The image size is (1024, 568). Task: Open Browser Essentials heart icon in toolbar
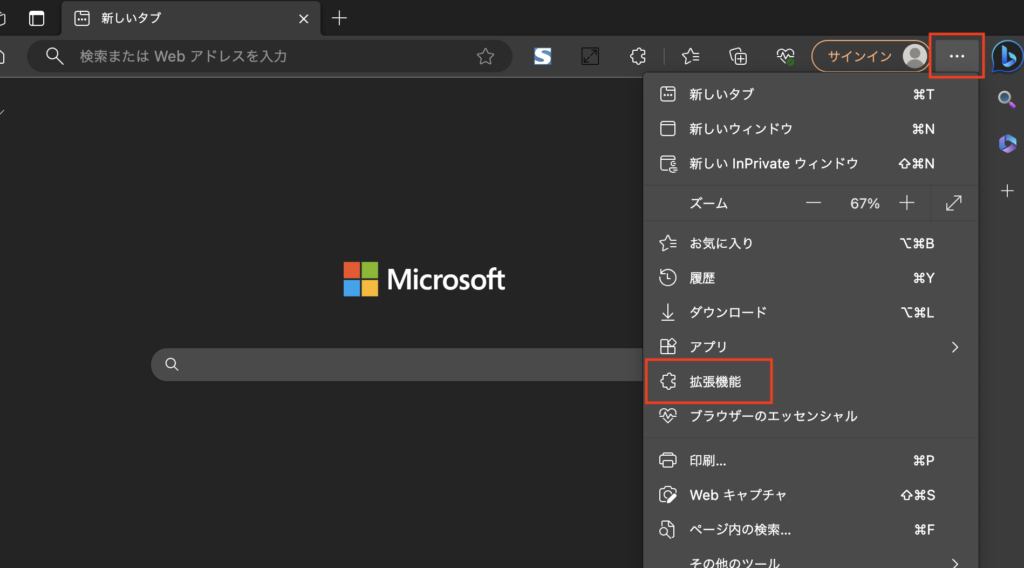(786, 57)
